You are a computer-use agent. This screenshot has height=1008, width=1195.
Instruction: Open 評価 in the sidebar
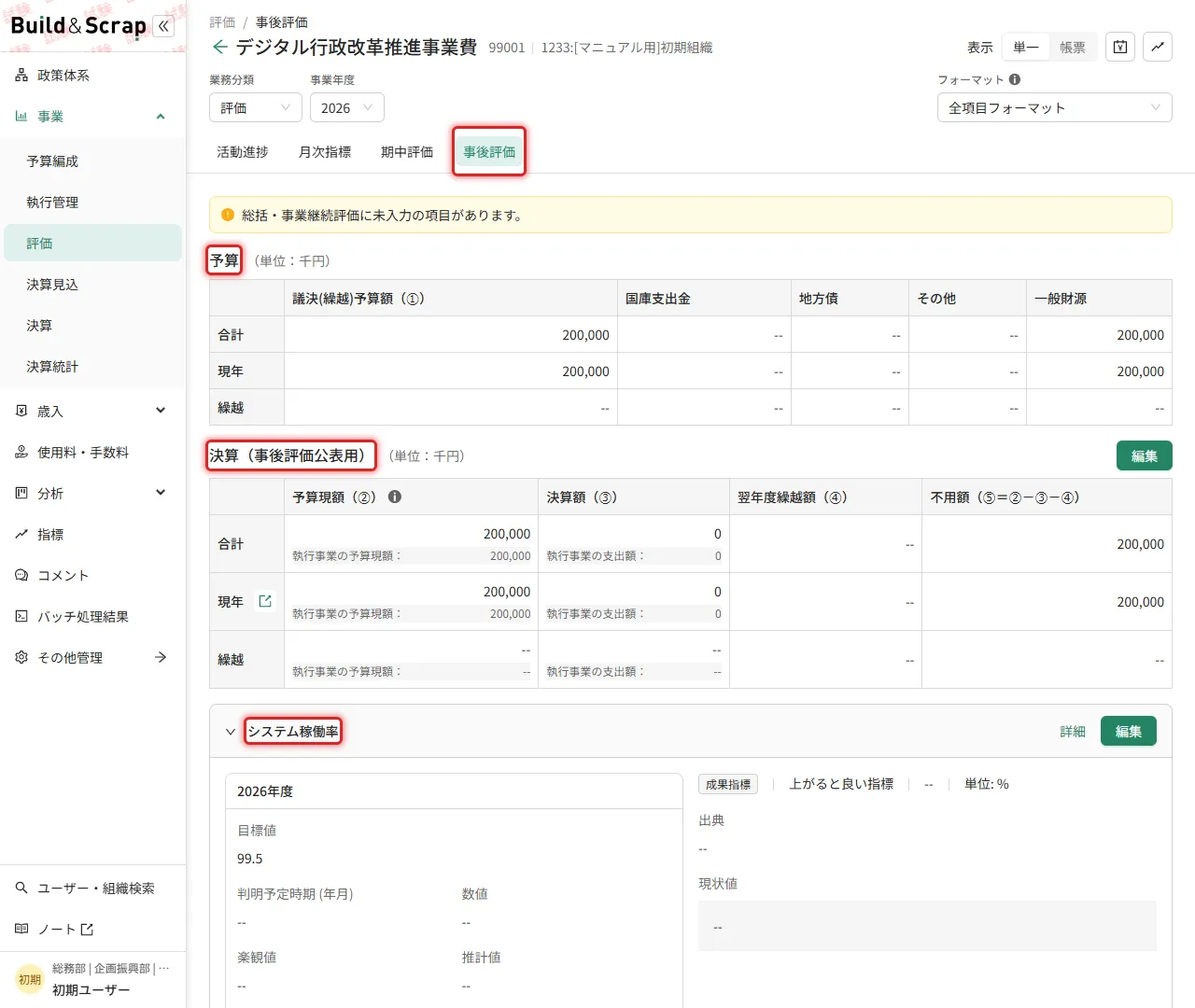coord(92,243)
